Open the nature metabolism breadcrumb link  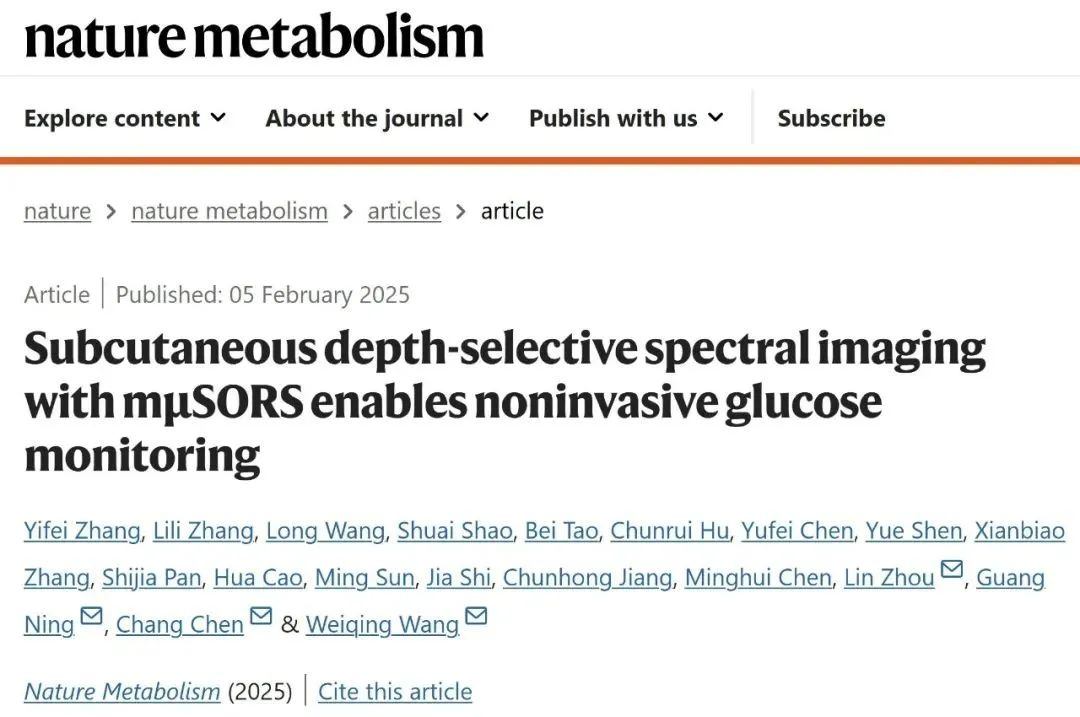[x=229, y=211]
